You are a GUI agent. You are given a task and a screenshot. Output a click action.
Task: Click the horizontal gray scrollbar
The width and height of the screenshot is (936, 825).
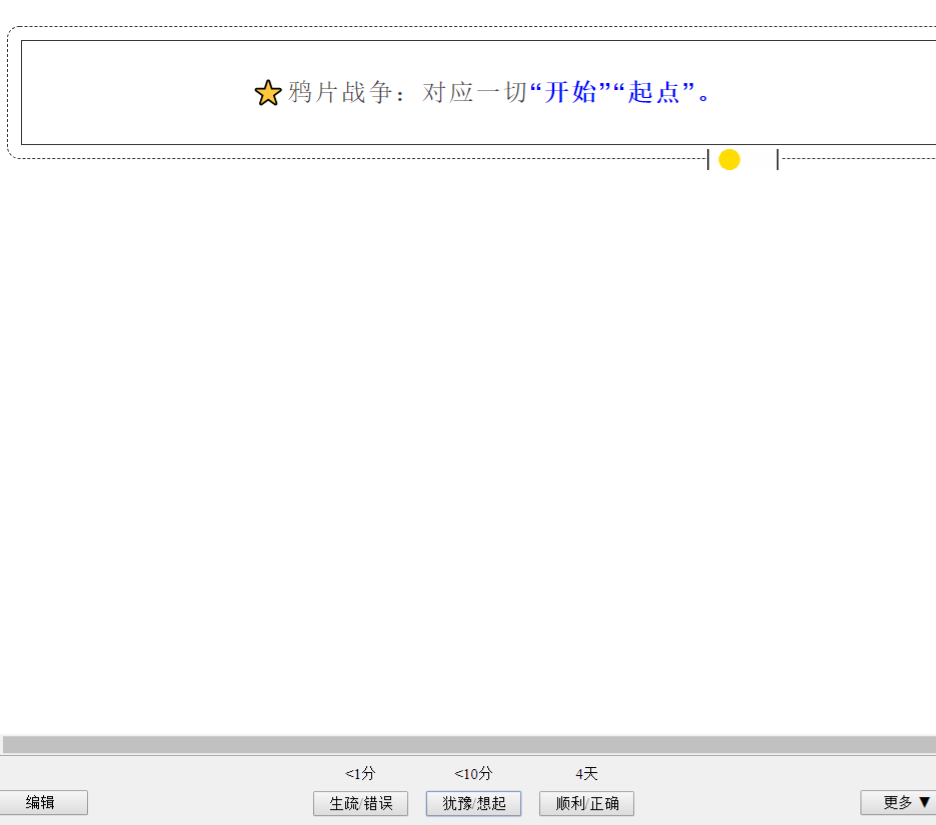(x=469, y=744)
